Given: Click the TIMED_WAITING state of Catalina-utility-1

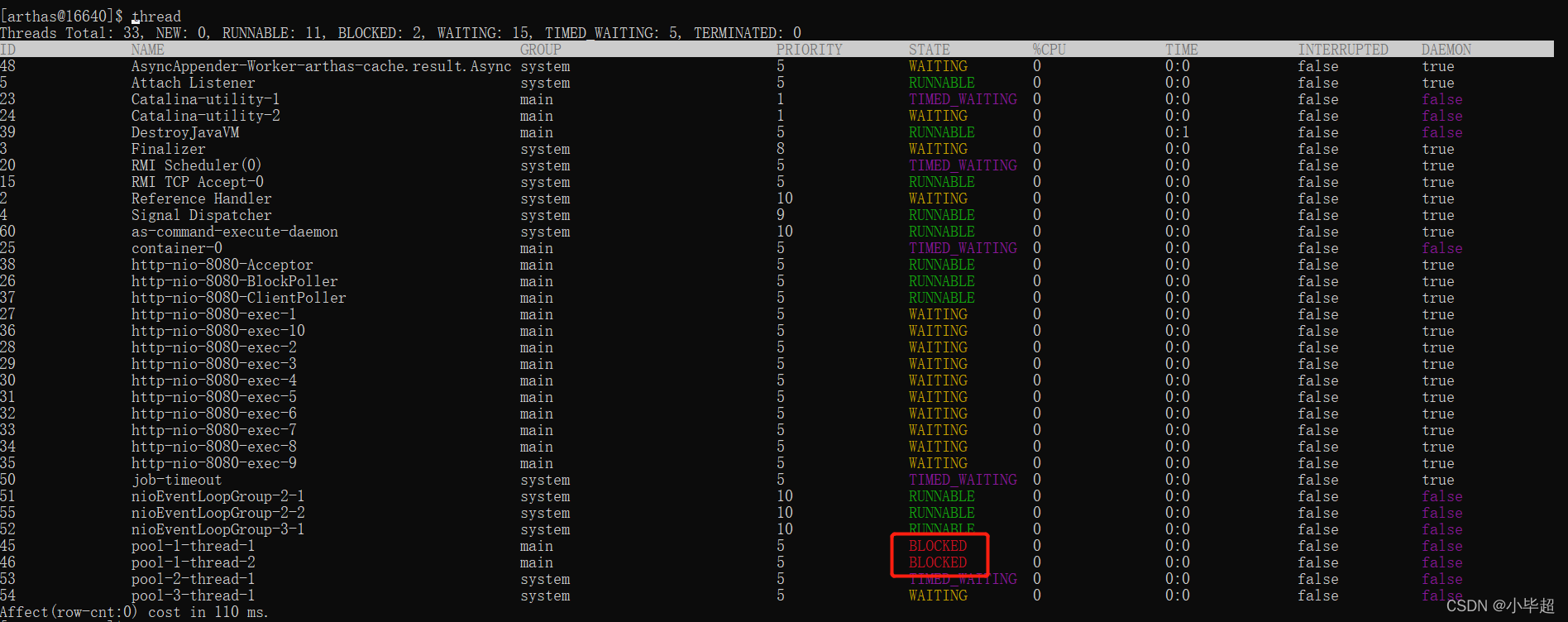Looking at the screenshot, I should [x=963, y=99].
